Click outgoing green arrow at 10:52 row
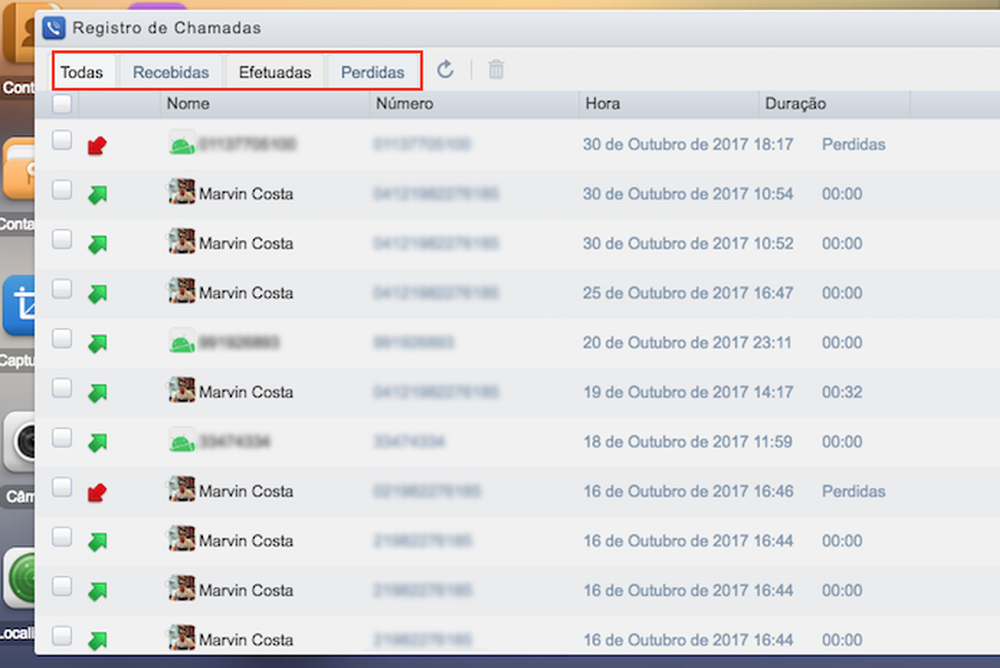The width and height of the screenshot is (1000, 668). point(98,244)
